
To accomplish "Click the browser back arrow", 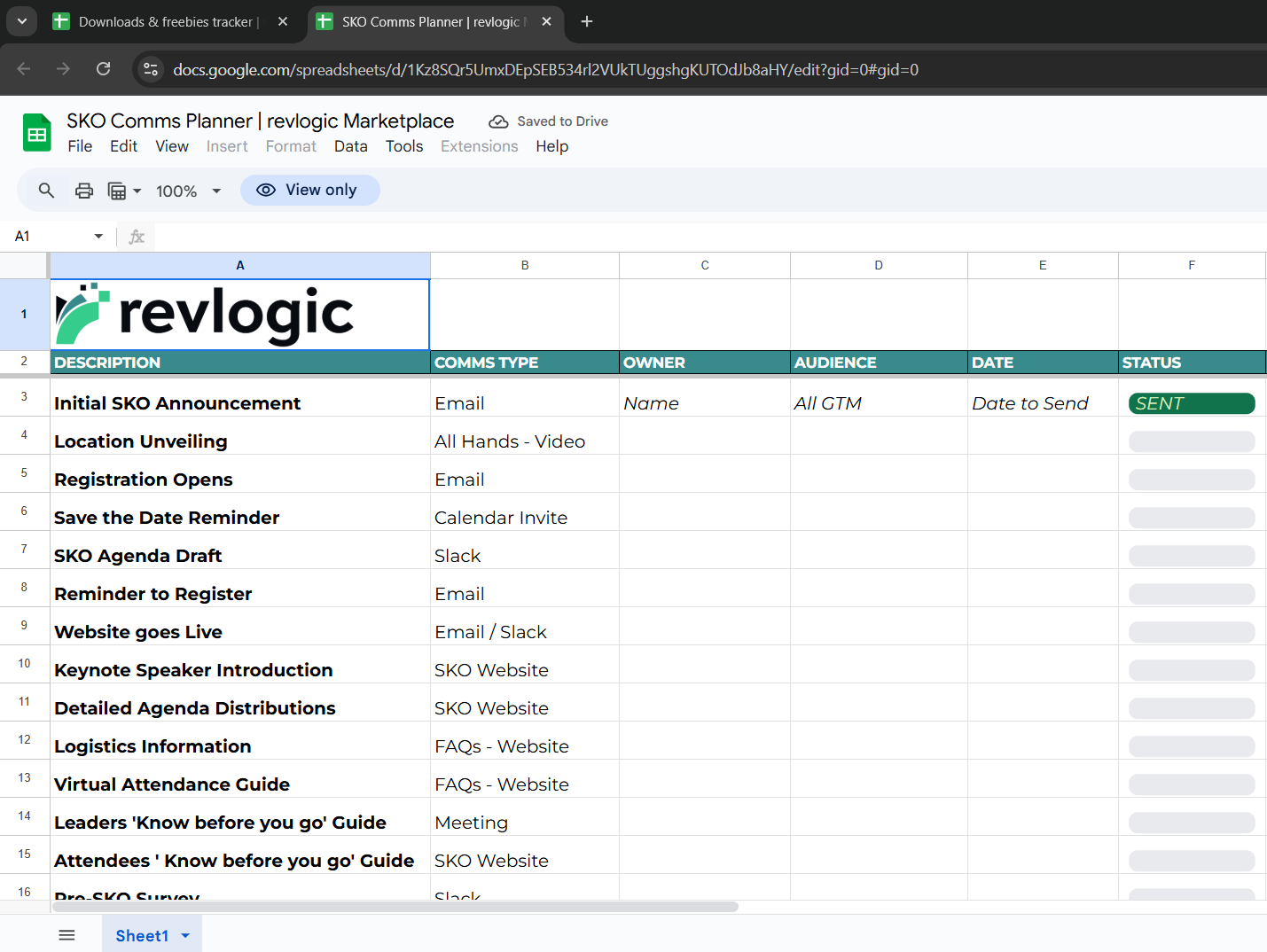I will point(24,69).
